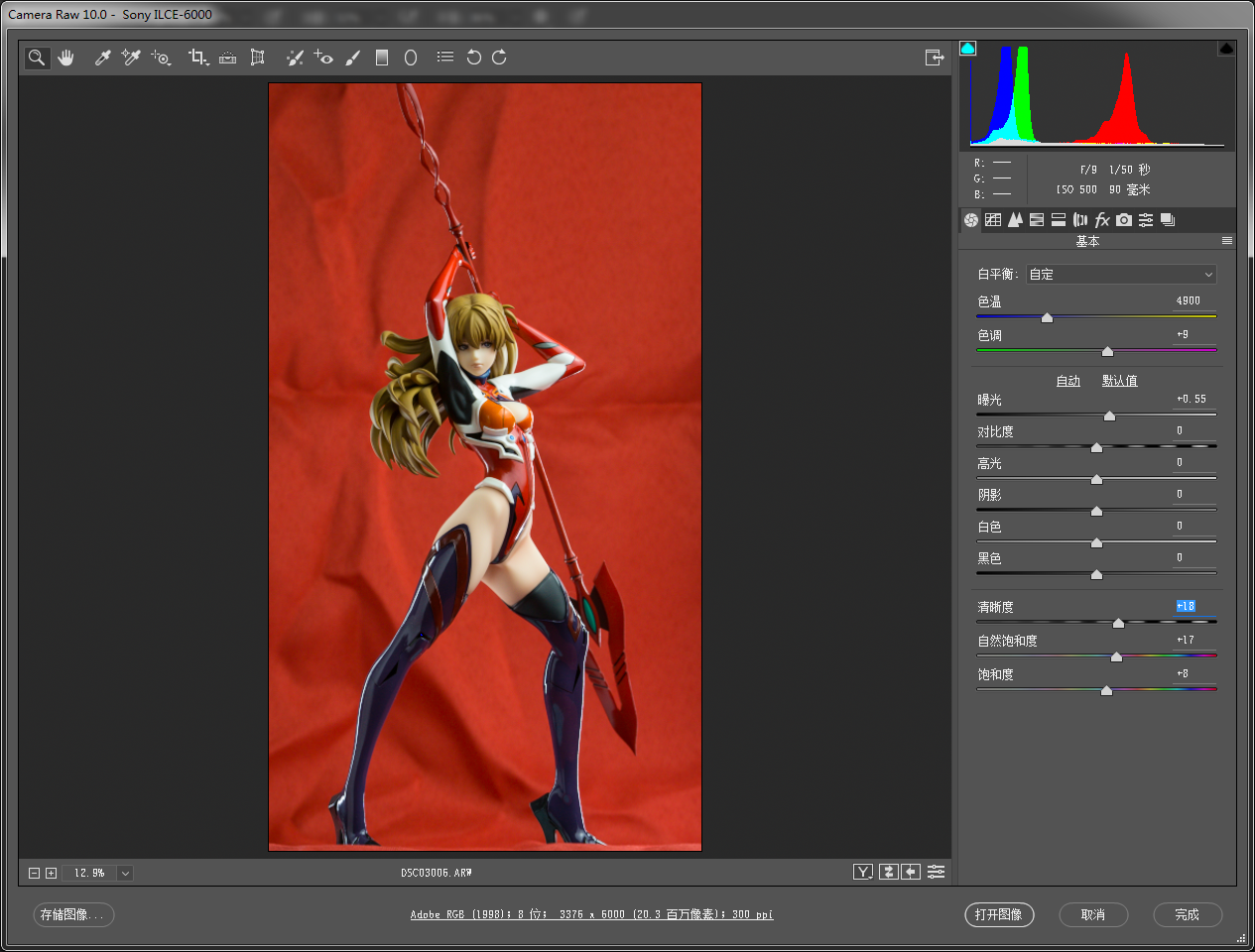Switch to the Tone Curve panel tab
The image size is (1255, 952).
993,220
